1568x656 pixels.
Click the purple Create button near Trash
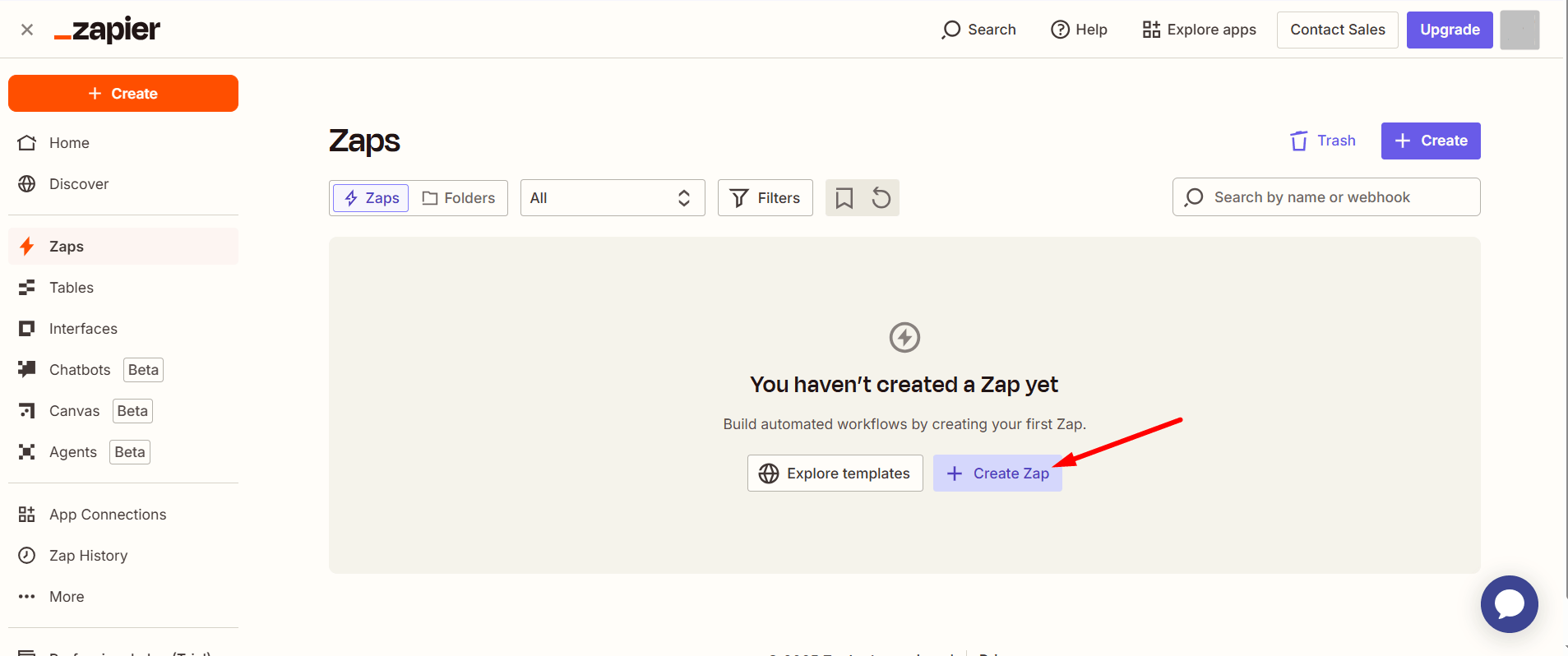(1431, 141)
